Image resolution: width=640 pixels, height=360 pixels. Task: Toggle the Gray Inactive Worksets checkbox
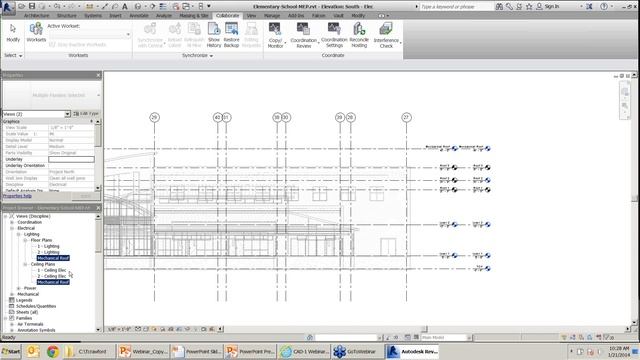pos(52,44)
